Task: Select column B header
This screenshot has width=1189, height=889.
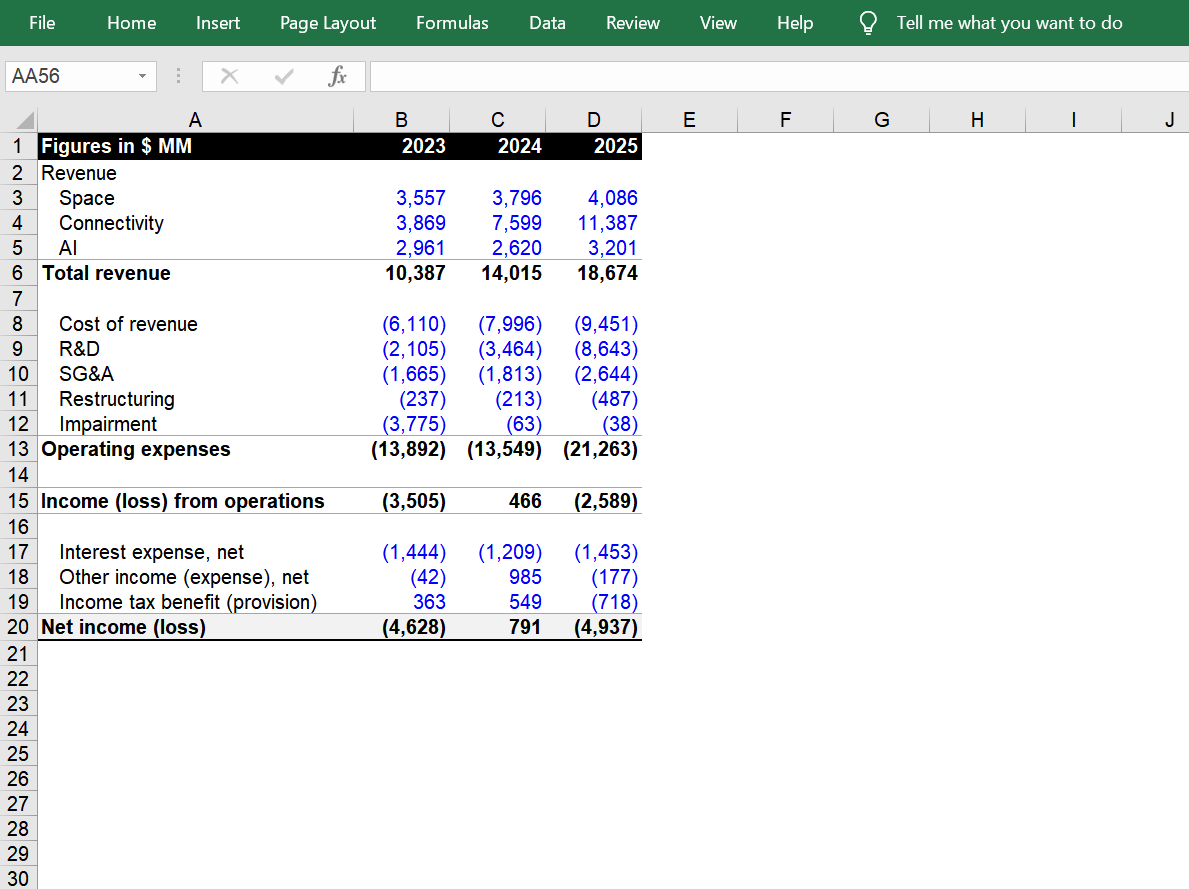Action: (x=401, y=120)
